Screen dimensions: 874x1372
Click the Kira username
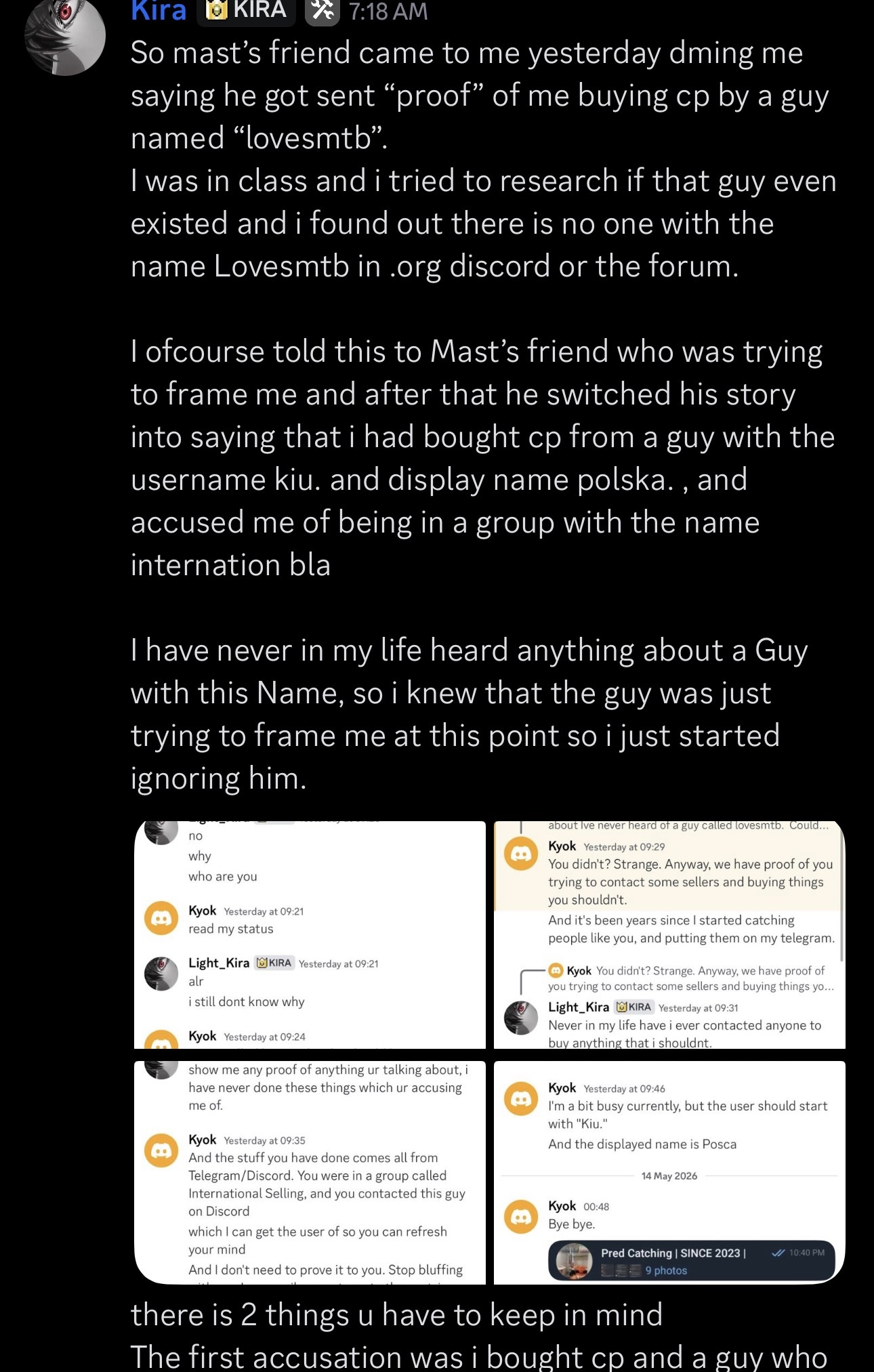tap(159, 11)
